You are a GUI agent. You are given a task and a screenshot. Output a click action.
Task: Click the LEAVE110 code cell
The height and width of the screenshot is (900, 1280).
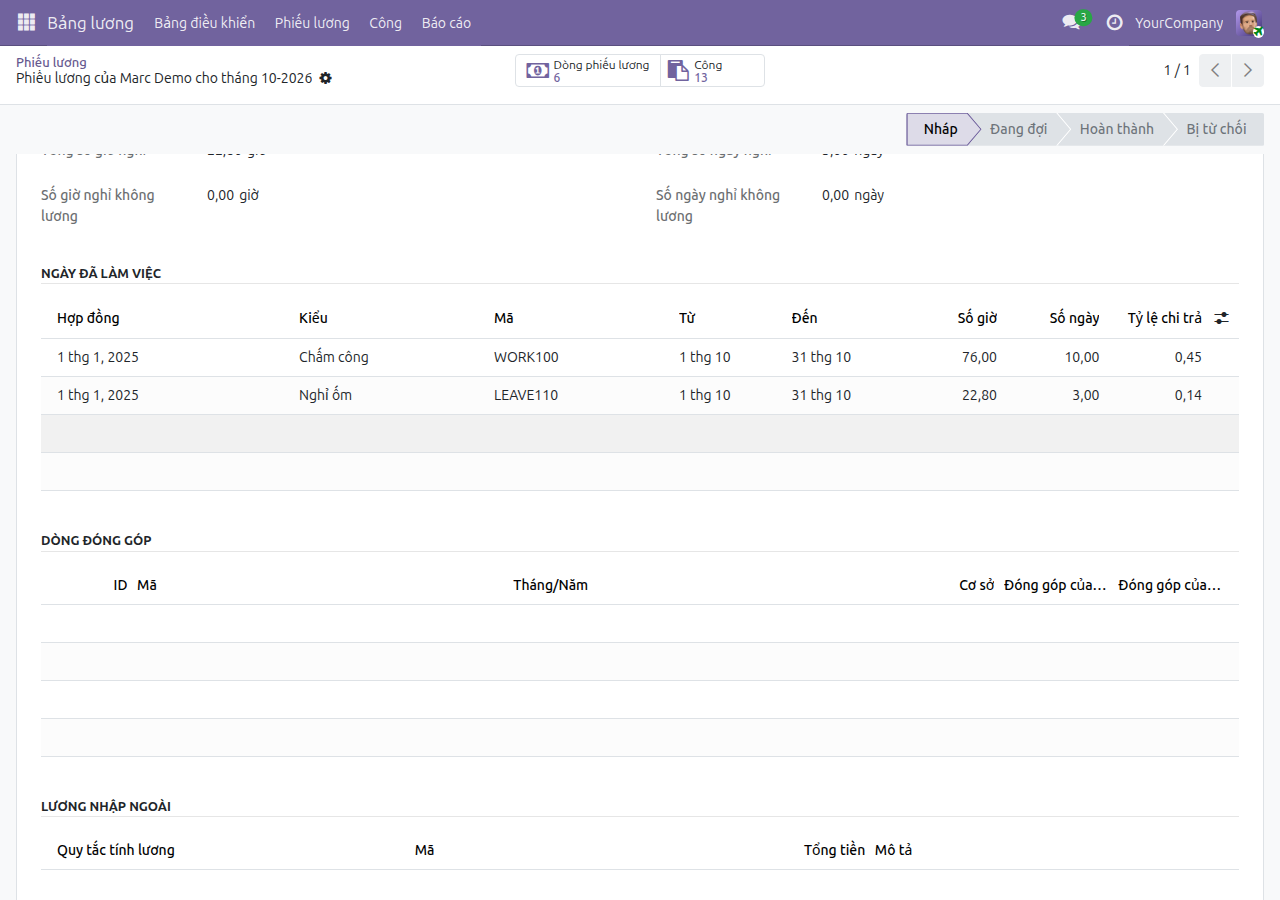click(578, 395)
